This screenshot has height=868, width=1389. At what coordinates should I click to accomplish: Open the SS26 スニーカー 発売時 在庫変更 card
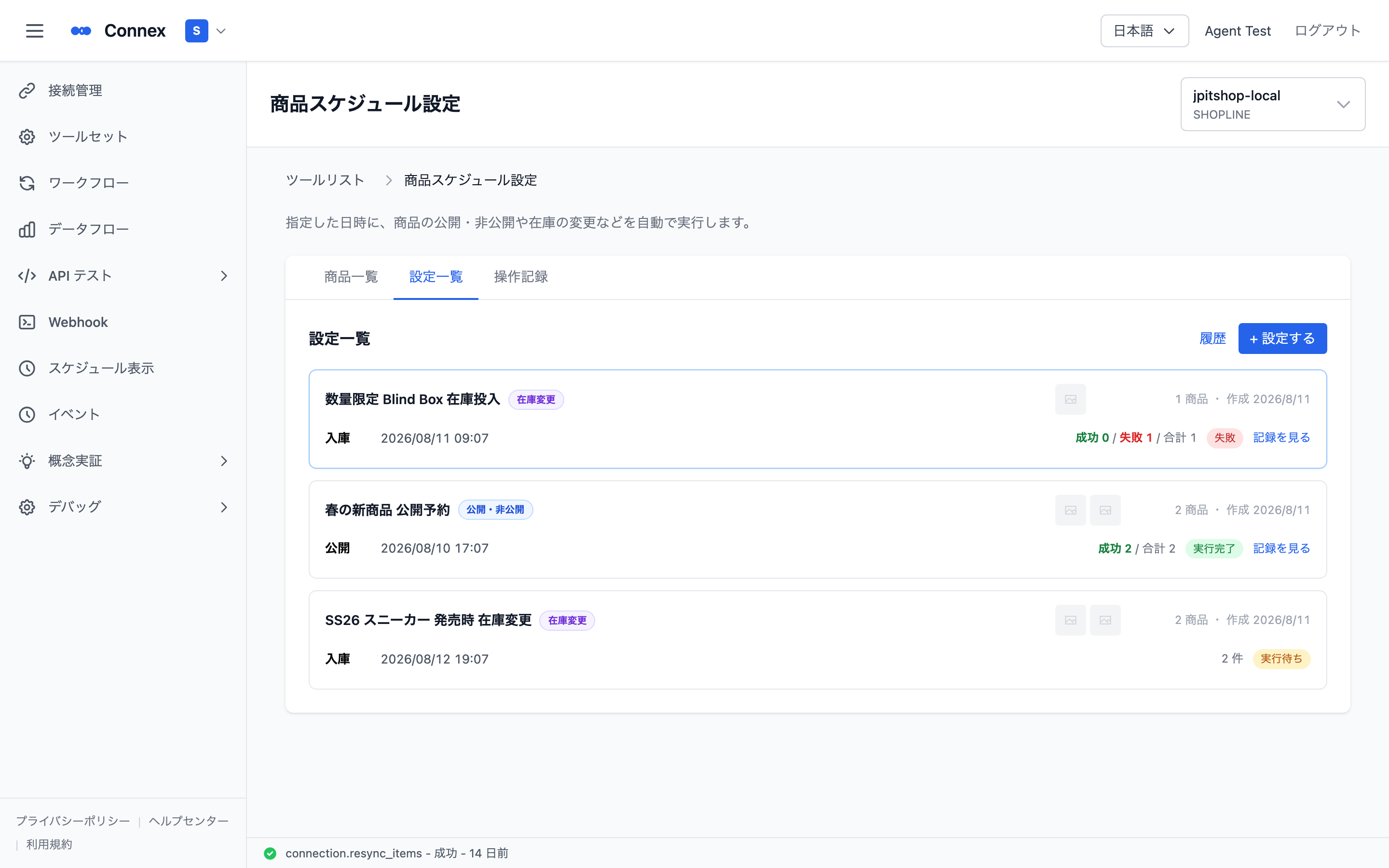tap(817, 640)
